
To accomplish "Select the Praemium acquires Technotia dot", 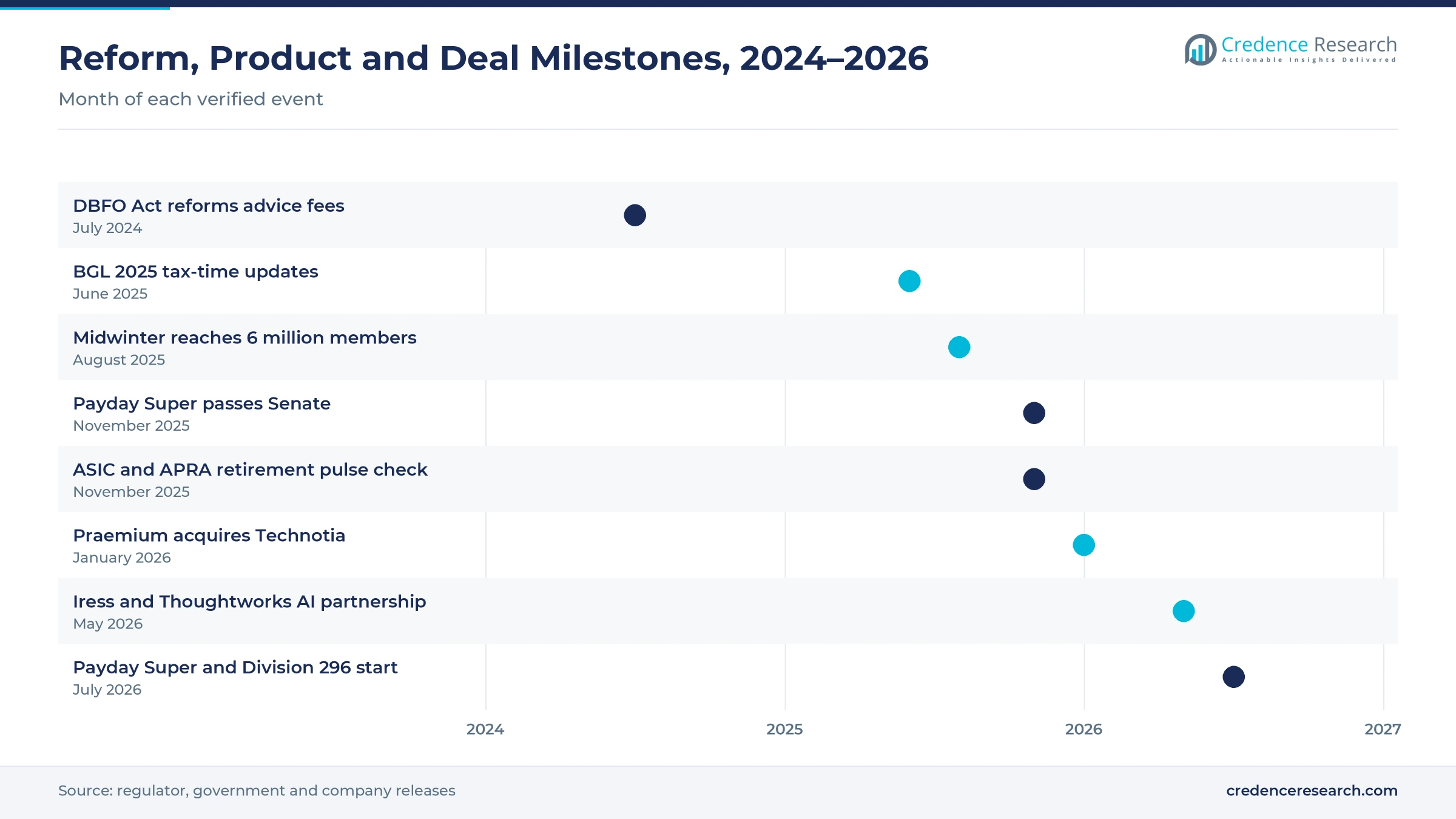I will pyautogui.click(x=1084, y=545).
